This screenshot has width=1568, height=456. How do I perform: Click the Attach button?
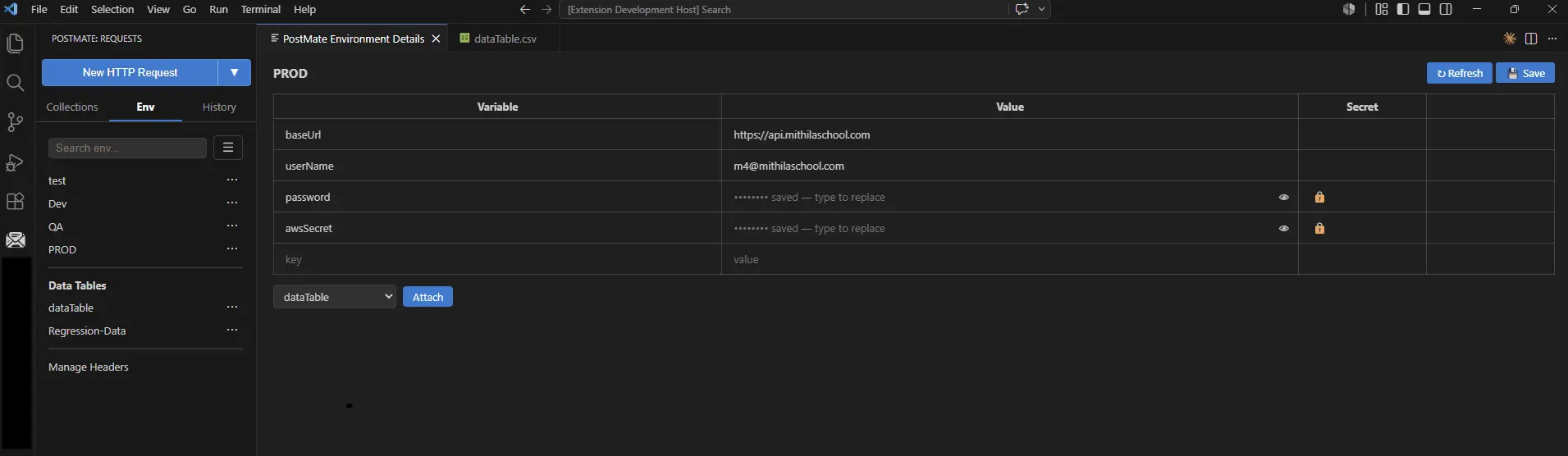point(427,297)
